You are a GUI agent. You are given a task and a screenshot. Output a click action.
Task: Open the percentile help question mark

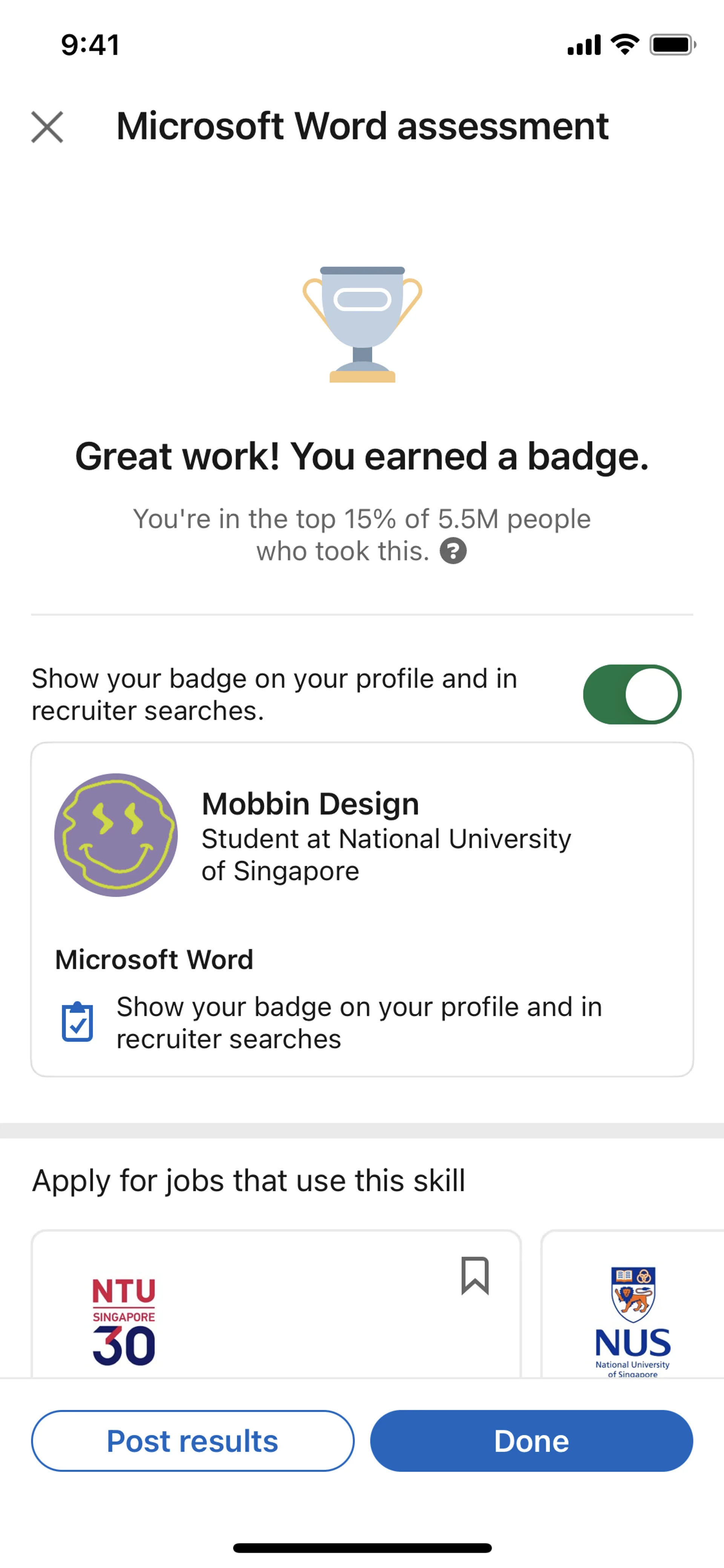(453, 551)
